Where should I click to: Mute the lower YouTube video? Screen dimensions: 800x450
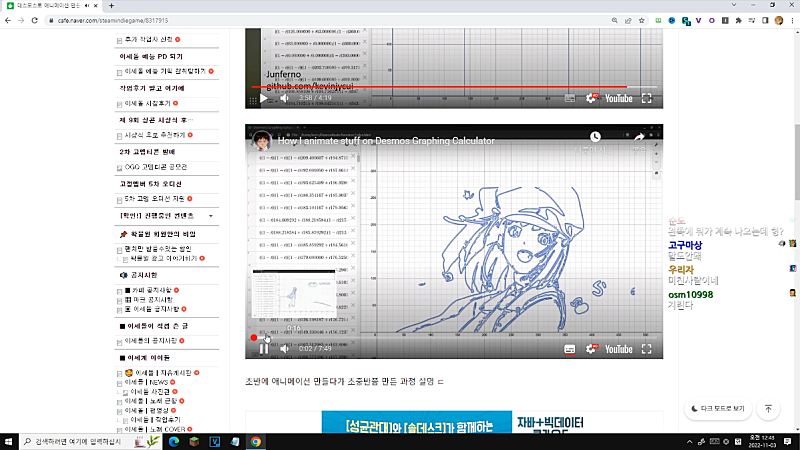(x=284, y=349)
